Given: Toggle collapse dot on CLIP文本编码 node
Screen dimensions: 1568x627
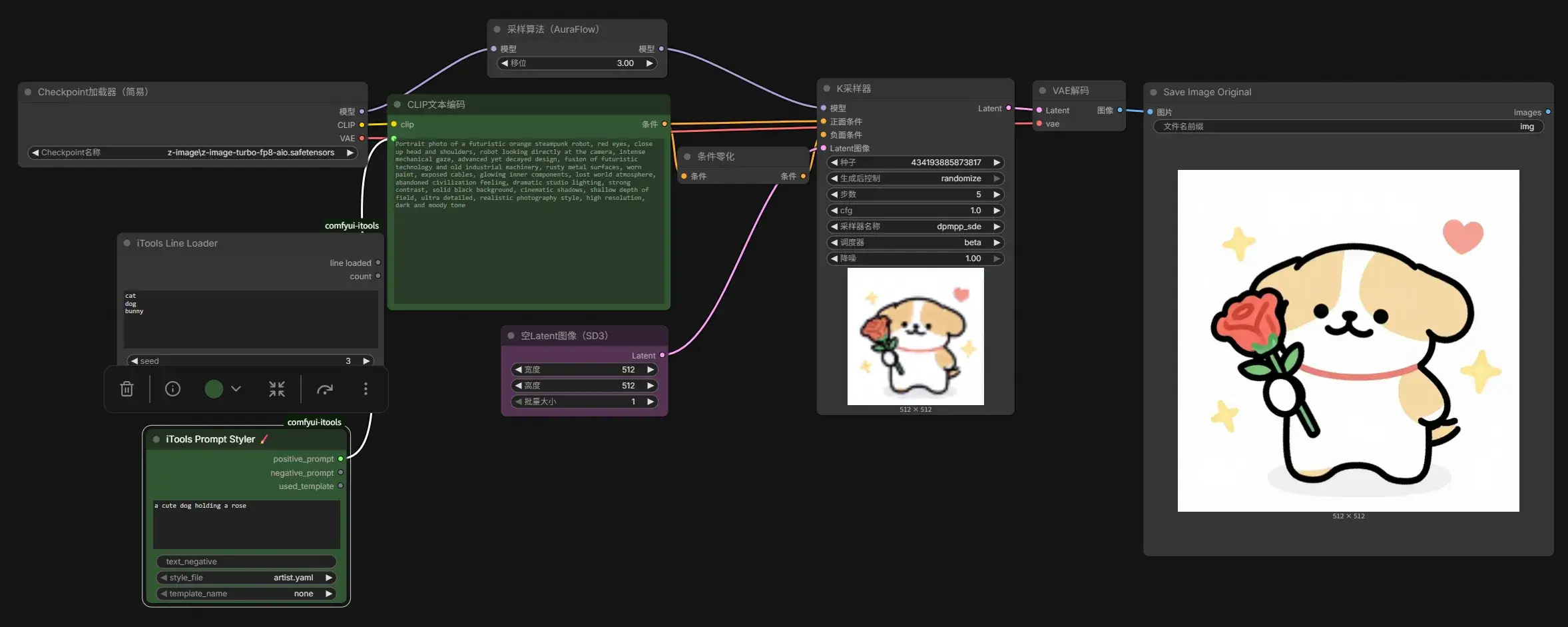Looking at the screenshot, I should 397,105.
